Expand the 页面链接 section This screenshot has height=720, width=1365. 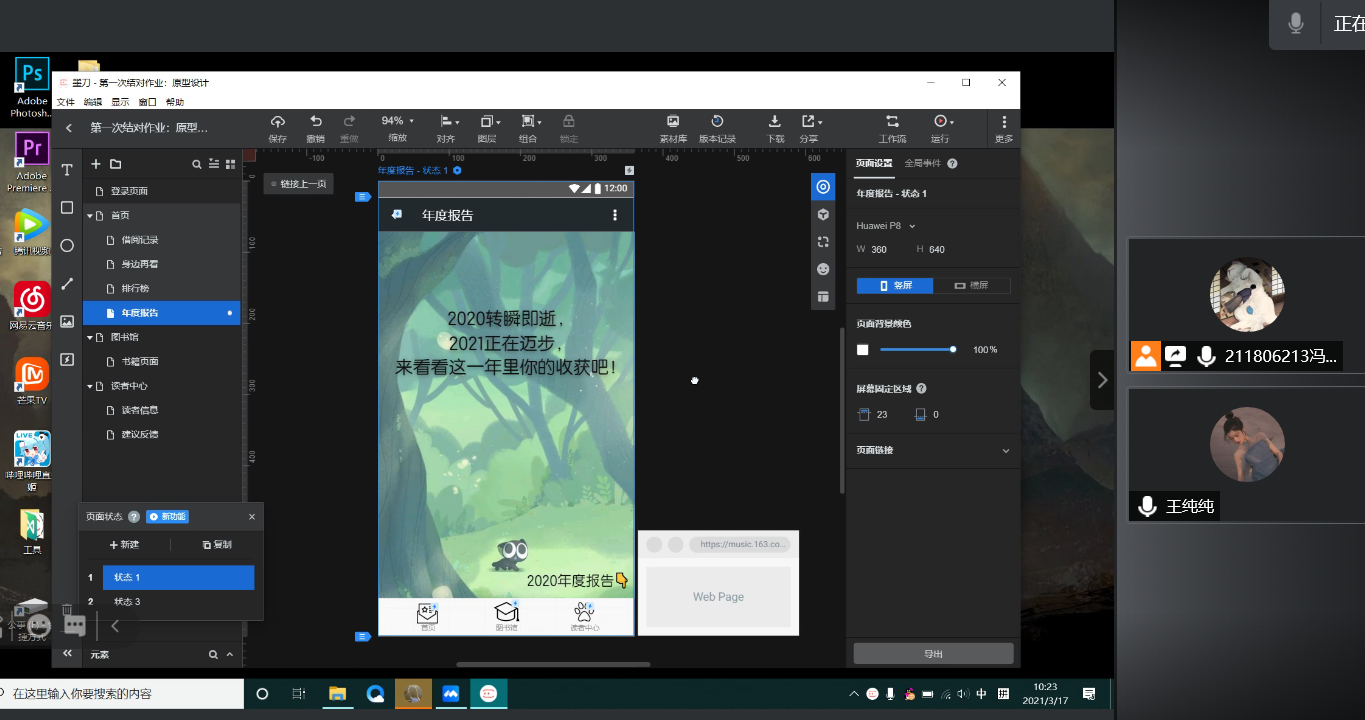pos(1005,451)
